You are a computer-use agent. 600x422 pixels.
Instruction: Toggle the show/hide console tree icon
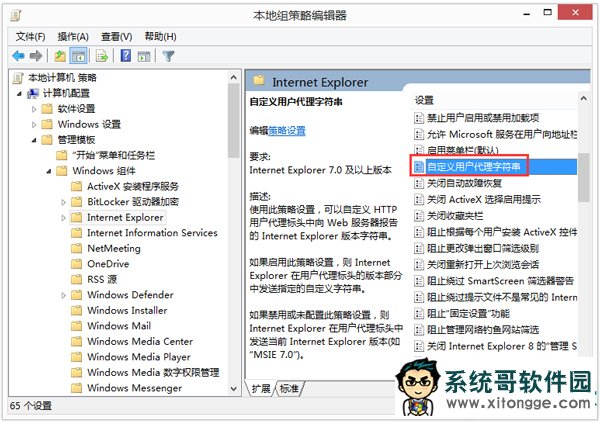pos(79,56)
